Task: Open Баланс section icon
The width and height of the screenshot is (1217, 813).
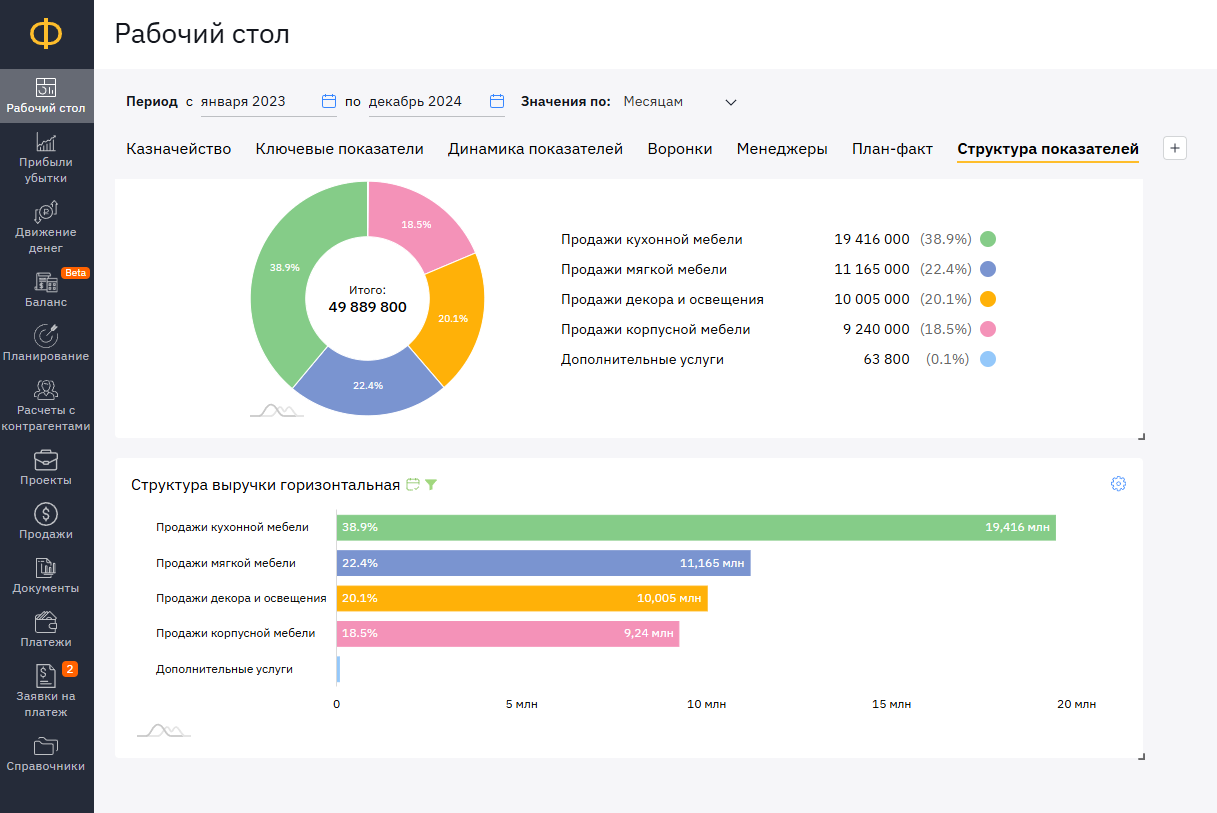Action: pos(46,282)
